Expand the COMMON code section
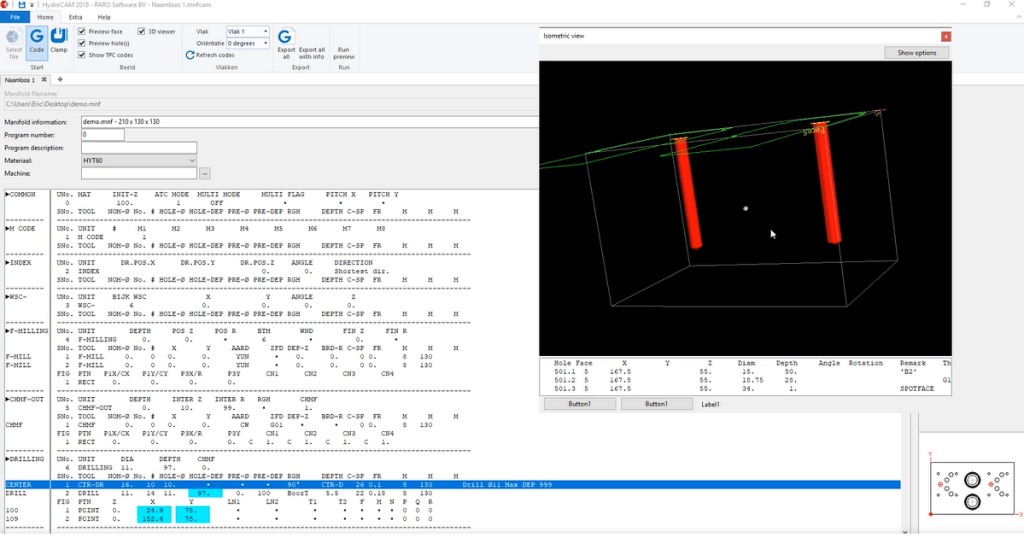The width and height of the screenshot is (1024, 549). click(8, 195)
